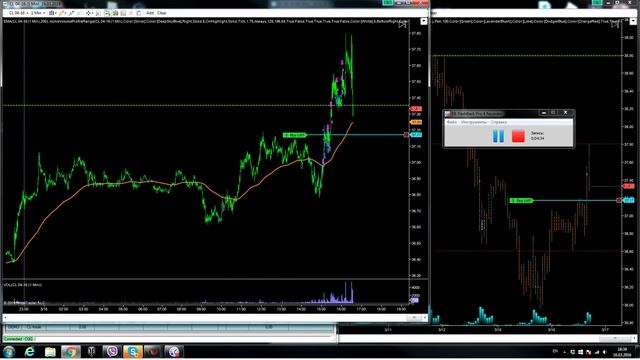Launch Internet Explorer from the taskbar
Viewport: 640px width, 360px height.
pos(30,351)
